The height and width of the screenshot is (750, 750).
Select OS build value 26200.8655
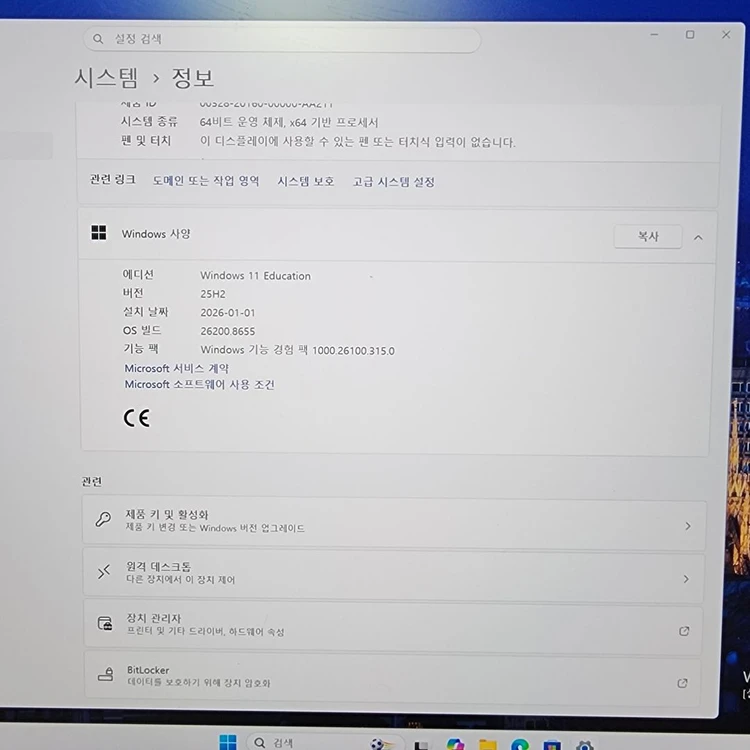(228, 331)
